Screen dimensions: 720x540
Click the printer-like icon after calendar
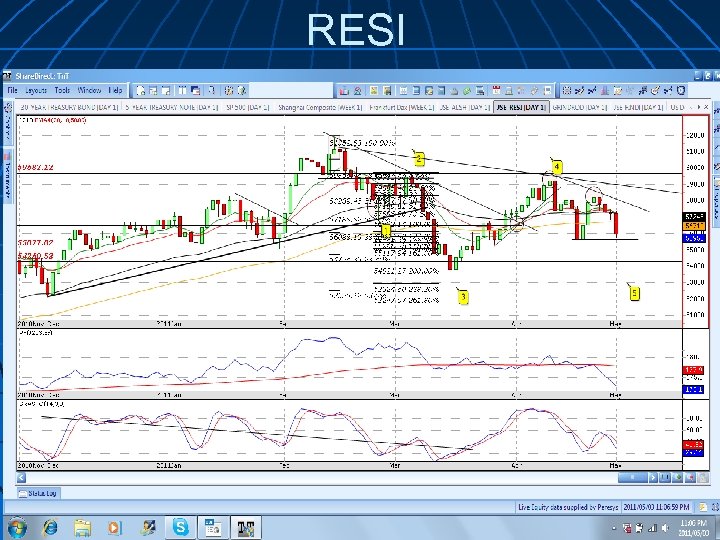coord(509,90)
